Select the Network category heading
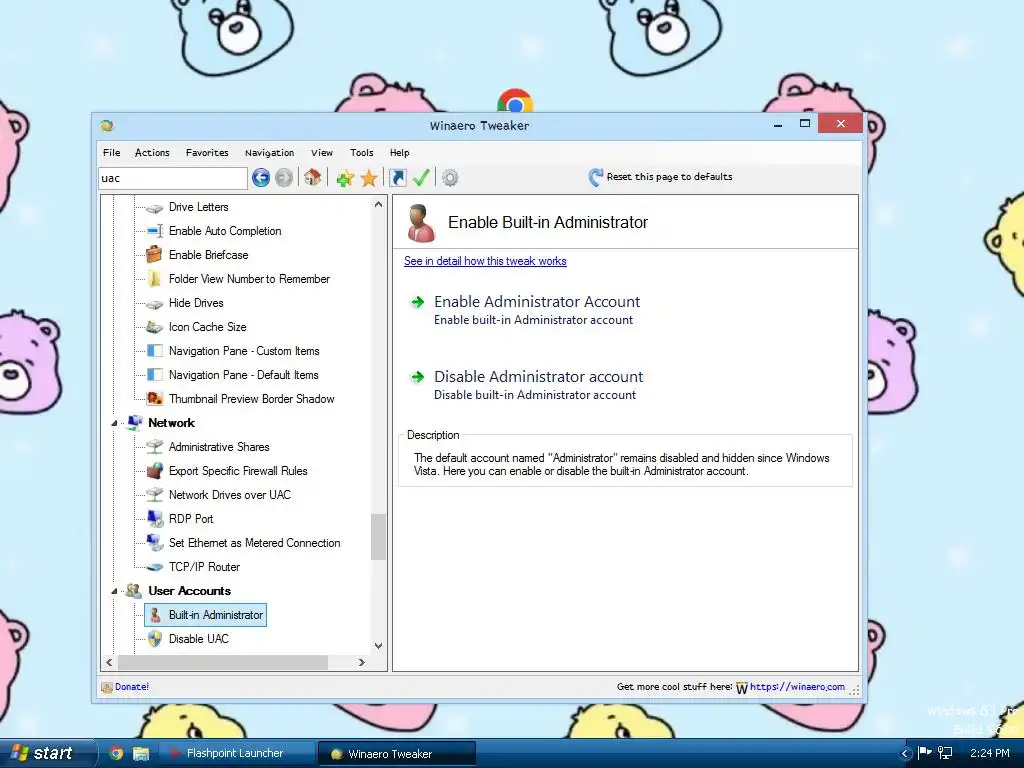 tap(171, 423)
